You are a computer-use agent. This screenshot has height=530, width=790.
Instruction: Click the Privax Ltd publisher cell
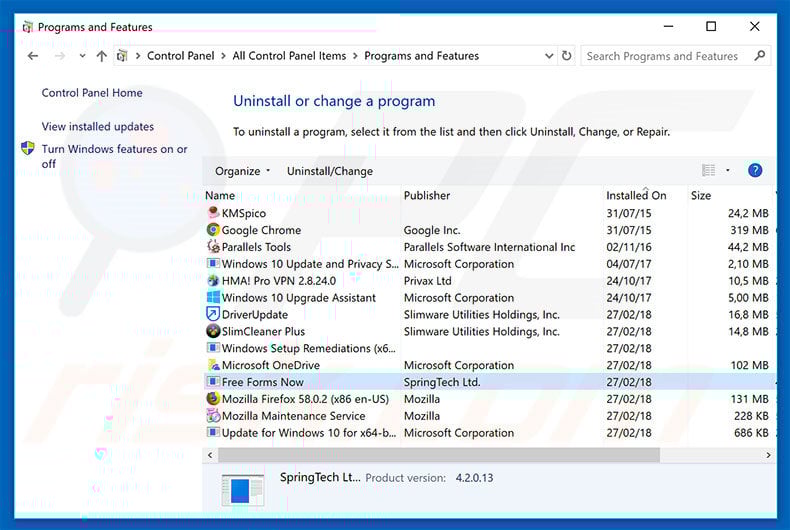point(427,281)
